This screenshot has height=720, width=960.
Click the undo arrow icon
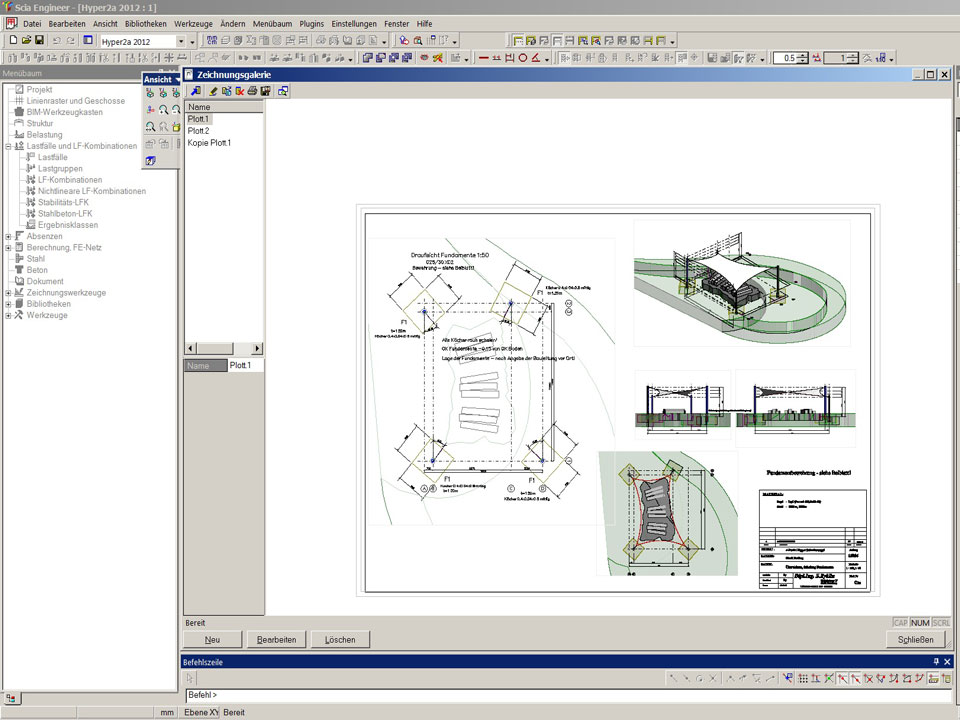point(56,41)
